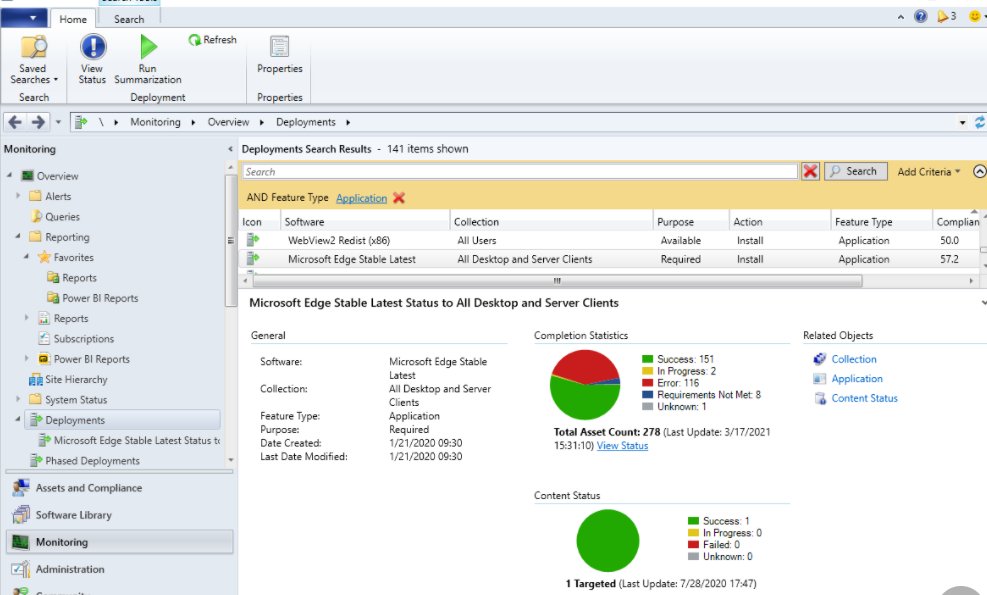Open the View Status link
The width and height of the screenshot is (987, 595).
point(622,446)
